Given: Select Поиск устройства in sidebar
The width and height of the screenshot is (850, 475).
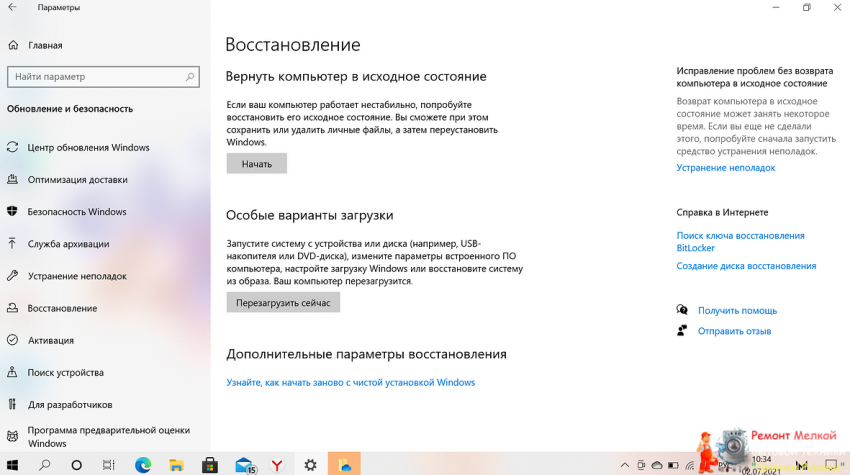Looking at the screenshot, I should coord(65,372).
